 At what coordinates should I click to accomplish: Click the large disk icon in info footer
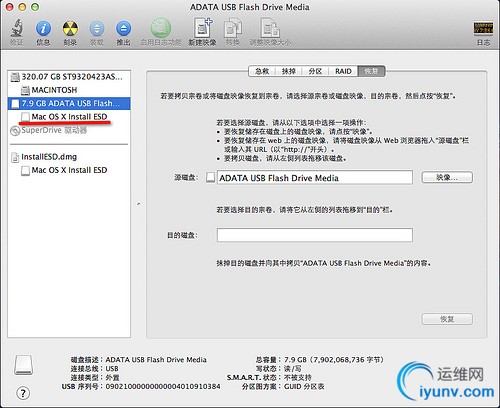point(23,365)
